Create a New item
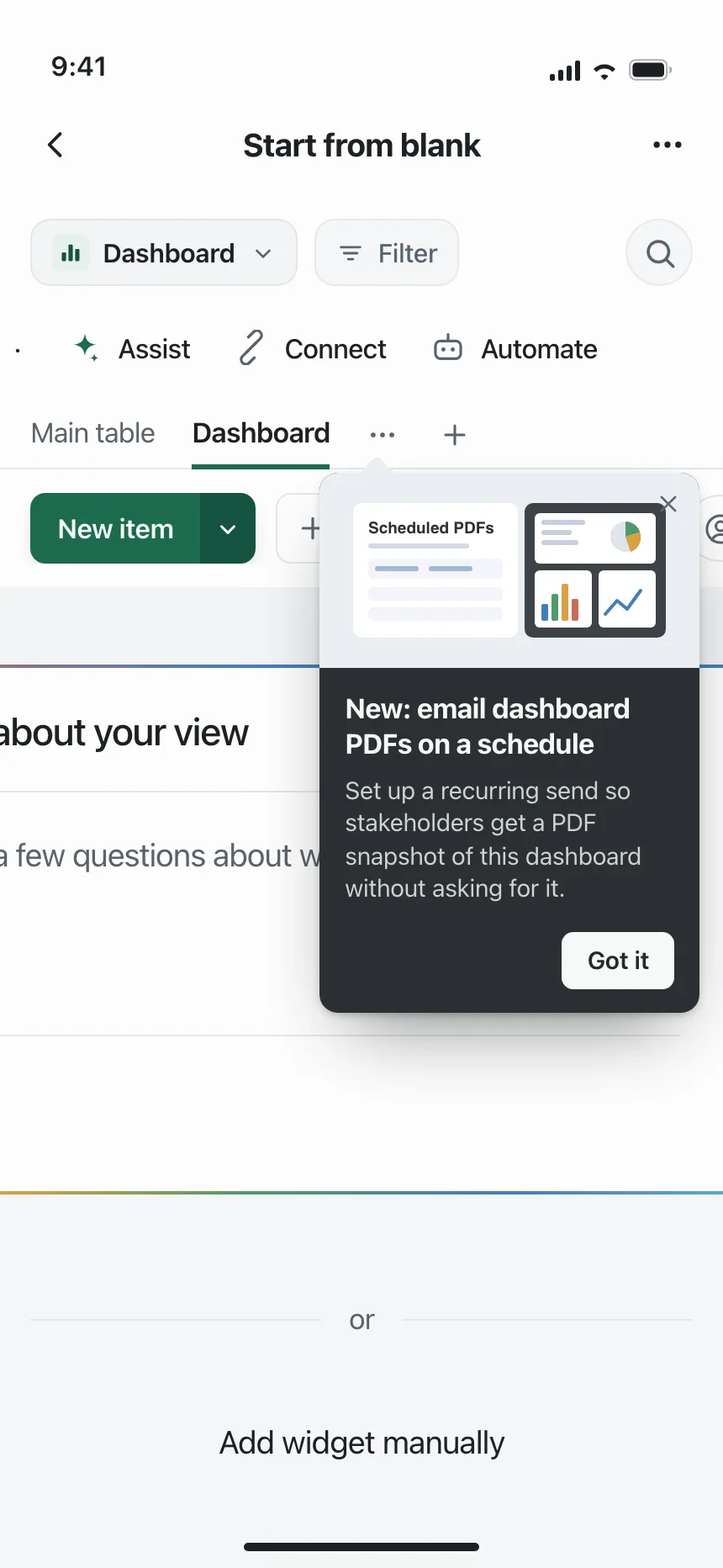 pyautogui.click(x=116, y=529)
